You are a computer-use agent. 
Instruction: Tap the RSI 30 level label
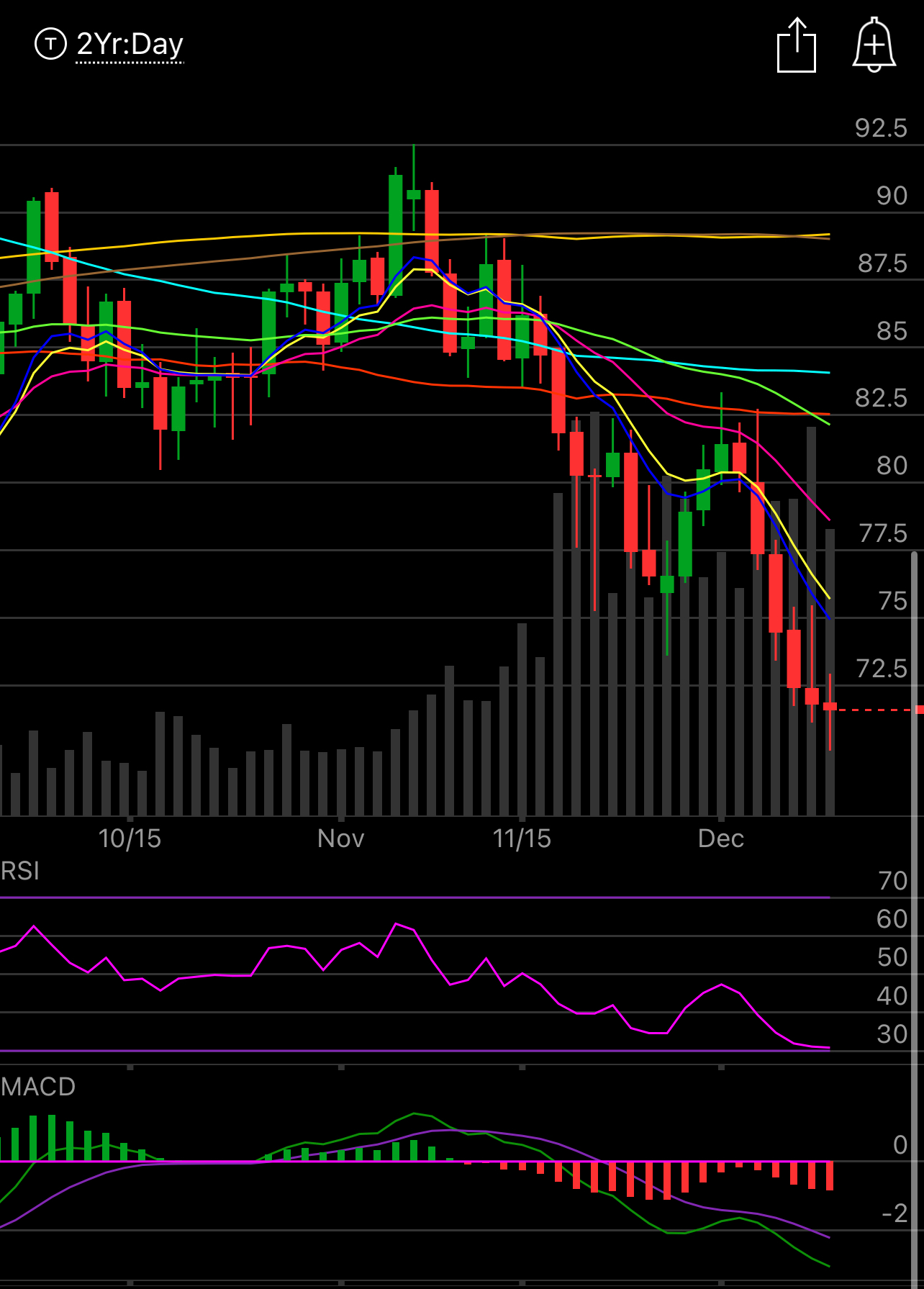(892, 1034)
